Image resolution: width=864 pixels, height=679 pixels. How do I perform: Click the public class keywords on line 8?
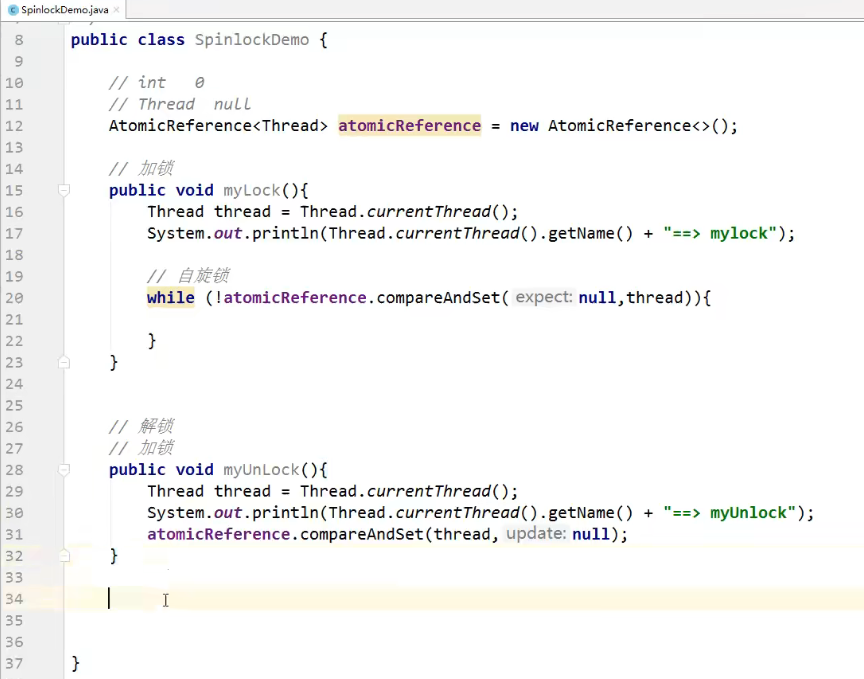click(128, 40)
